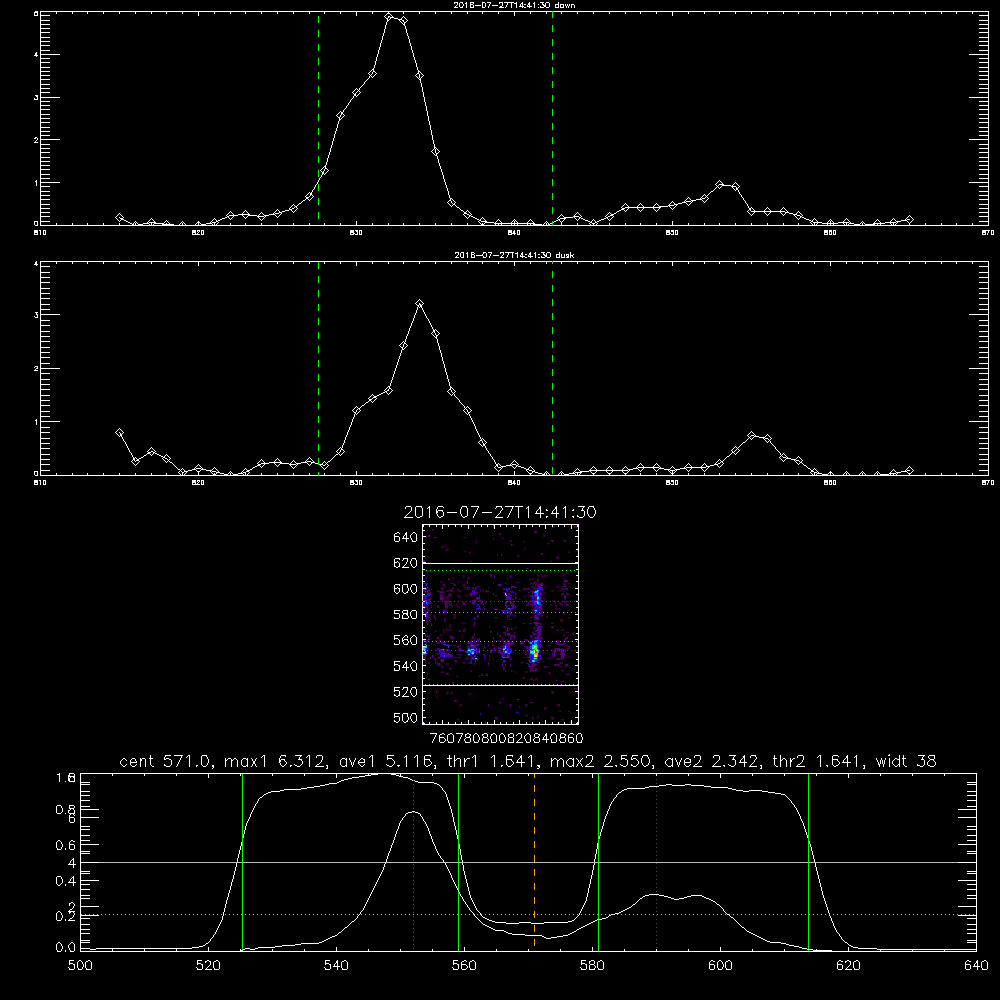Click the '540' label on spectrogram y-axis
The width and height of the screenshot is (1000, 1000).
coord(406,666)
